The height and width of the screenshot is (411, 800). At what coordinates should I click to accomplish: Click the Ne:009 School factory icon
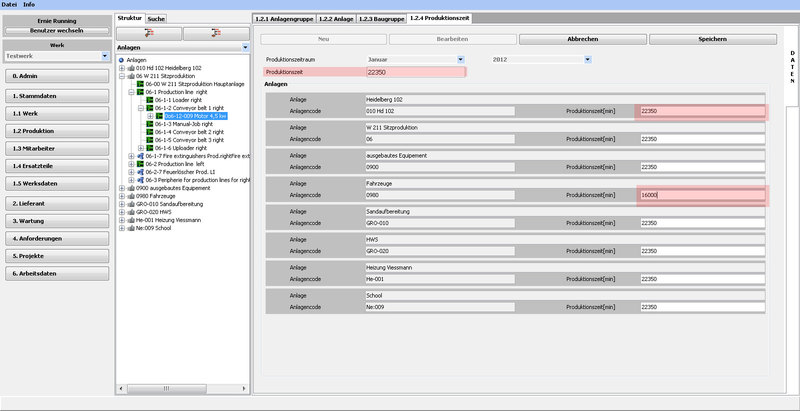[x=131, y=228]
